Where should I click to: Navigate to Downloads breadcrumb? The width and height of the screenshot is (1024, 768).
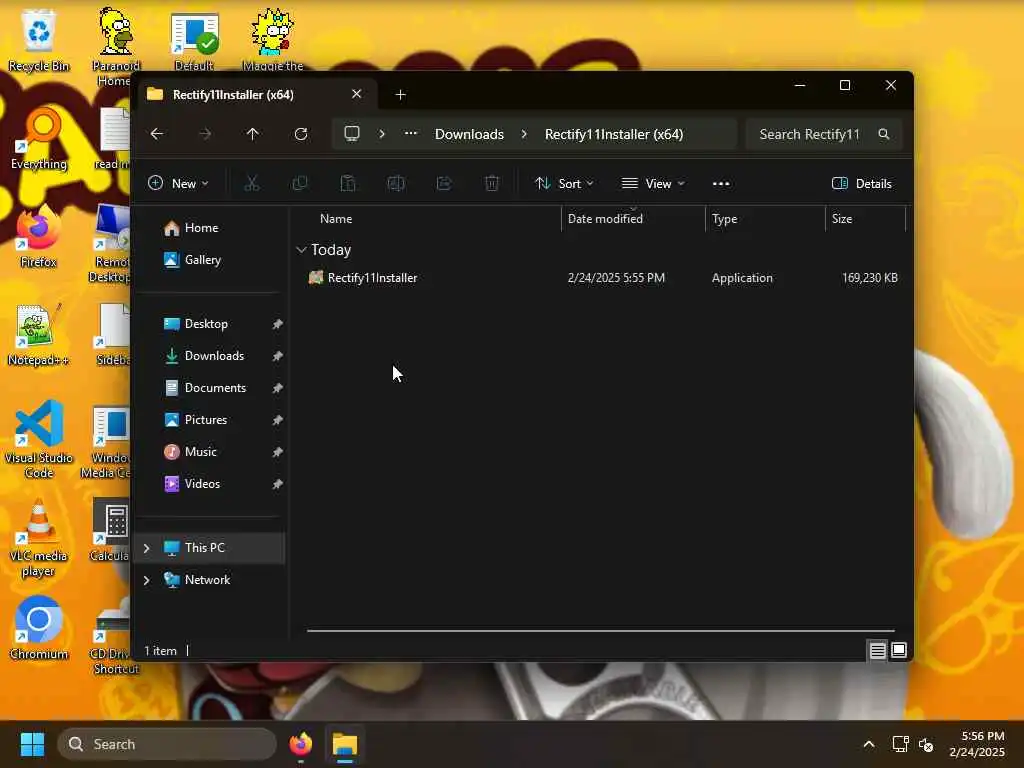pyautogui.click(x=469, y=134)
